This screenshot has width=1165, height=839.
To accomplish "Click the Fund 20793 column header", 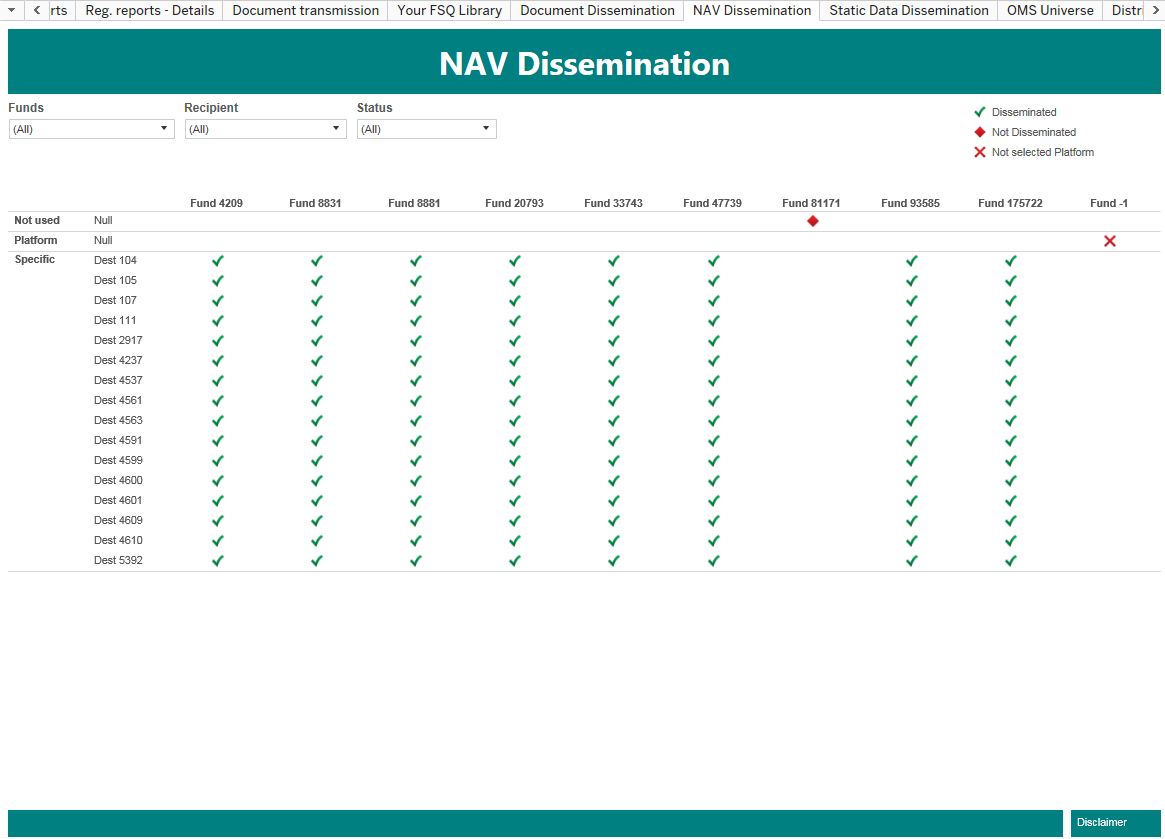I will [514, 203].
